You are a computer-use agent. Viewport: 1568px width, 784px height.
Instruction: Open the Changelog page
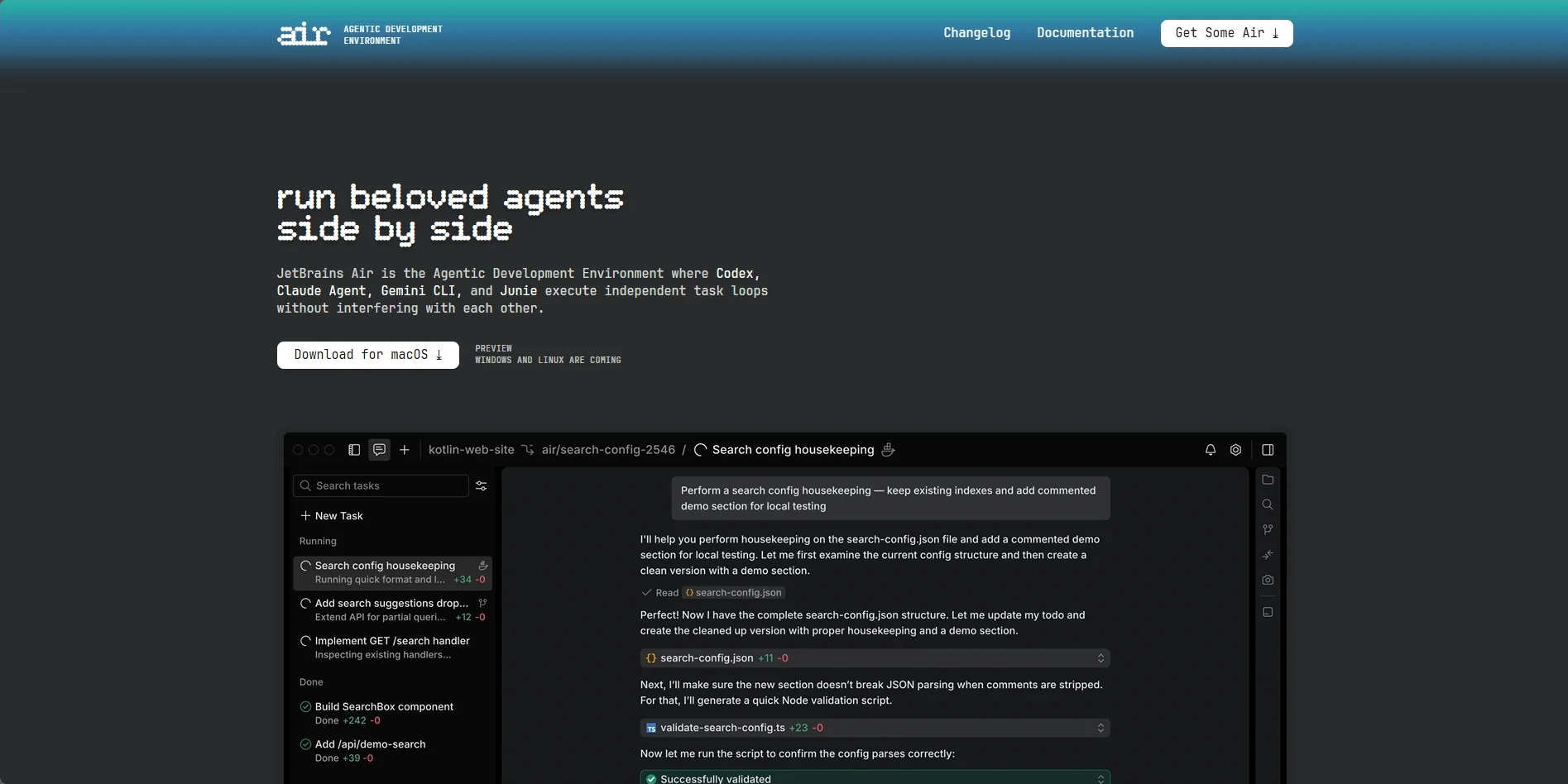(x=976, y=33)
